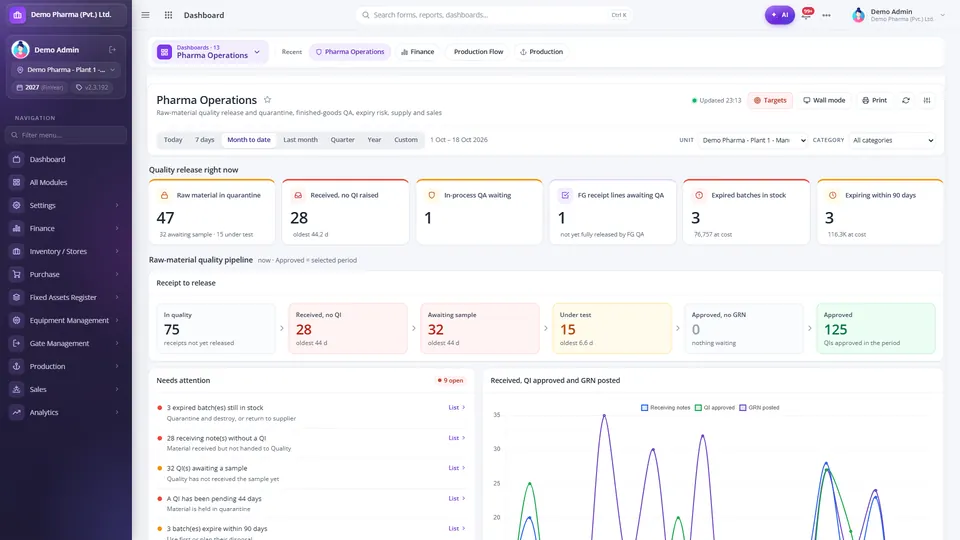Open Raw material in quarantine card
Image resolution: width=960 pixels, height=540 pixels.
click(212, 212)
